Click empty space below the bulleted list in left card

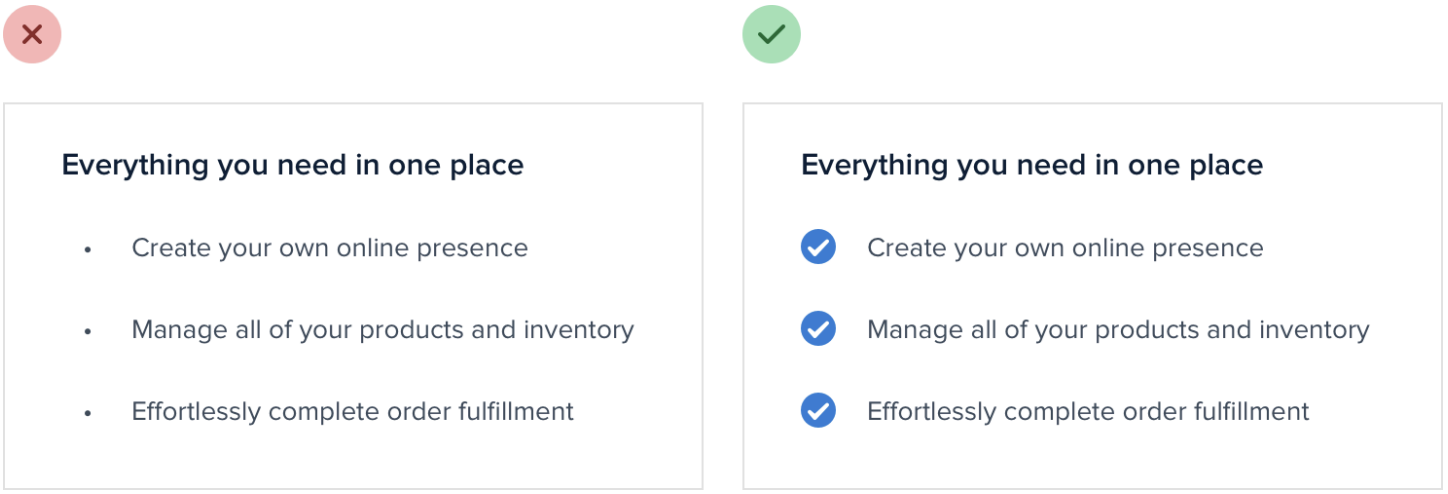coord(352,460)
